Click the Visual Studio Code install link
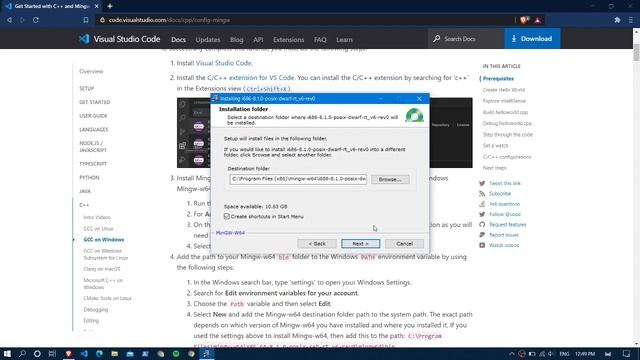 click(x=223, y=63)
